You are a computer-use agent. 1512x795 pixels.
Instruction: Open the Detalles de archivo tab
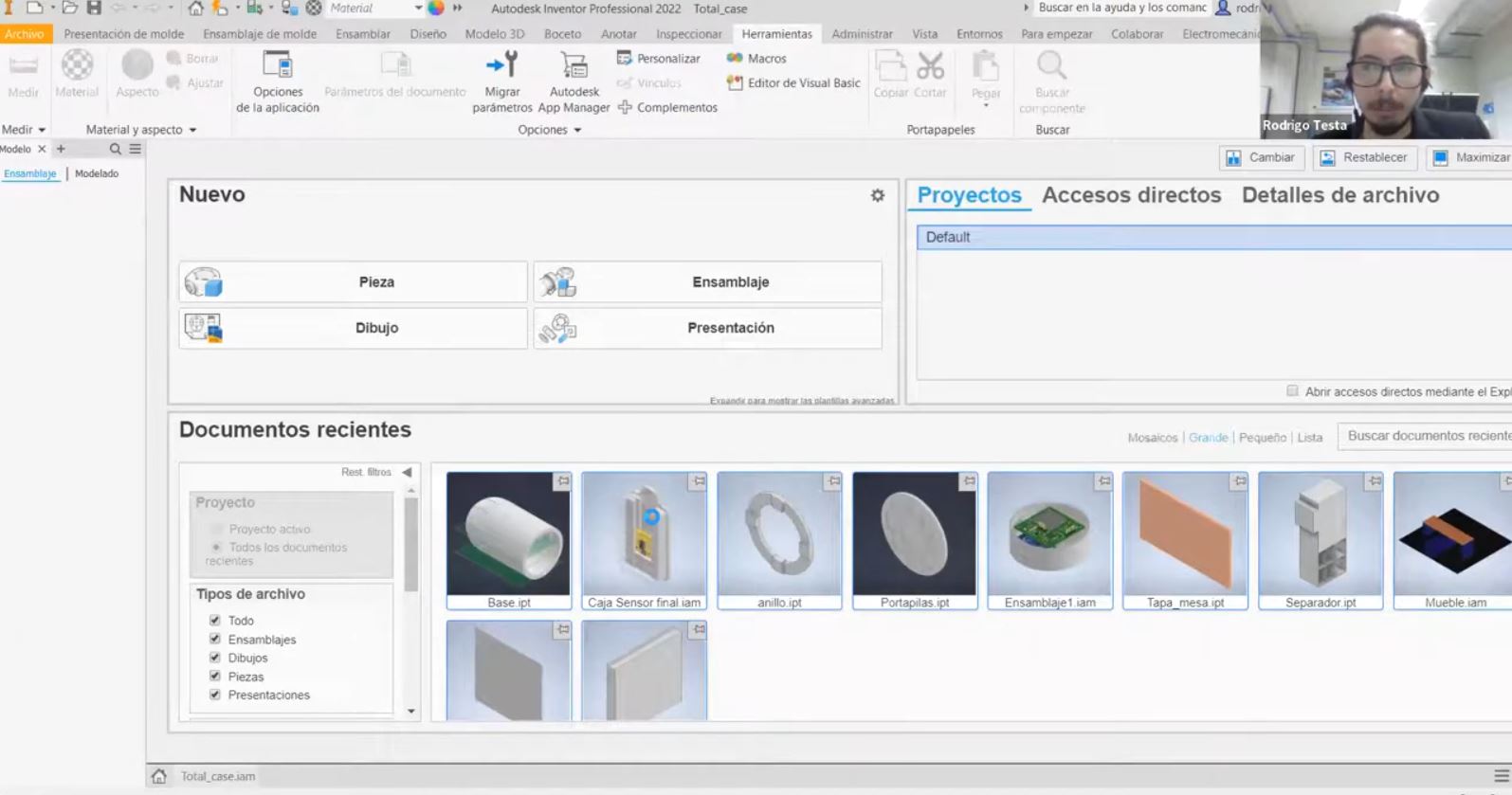1340,195
